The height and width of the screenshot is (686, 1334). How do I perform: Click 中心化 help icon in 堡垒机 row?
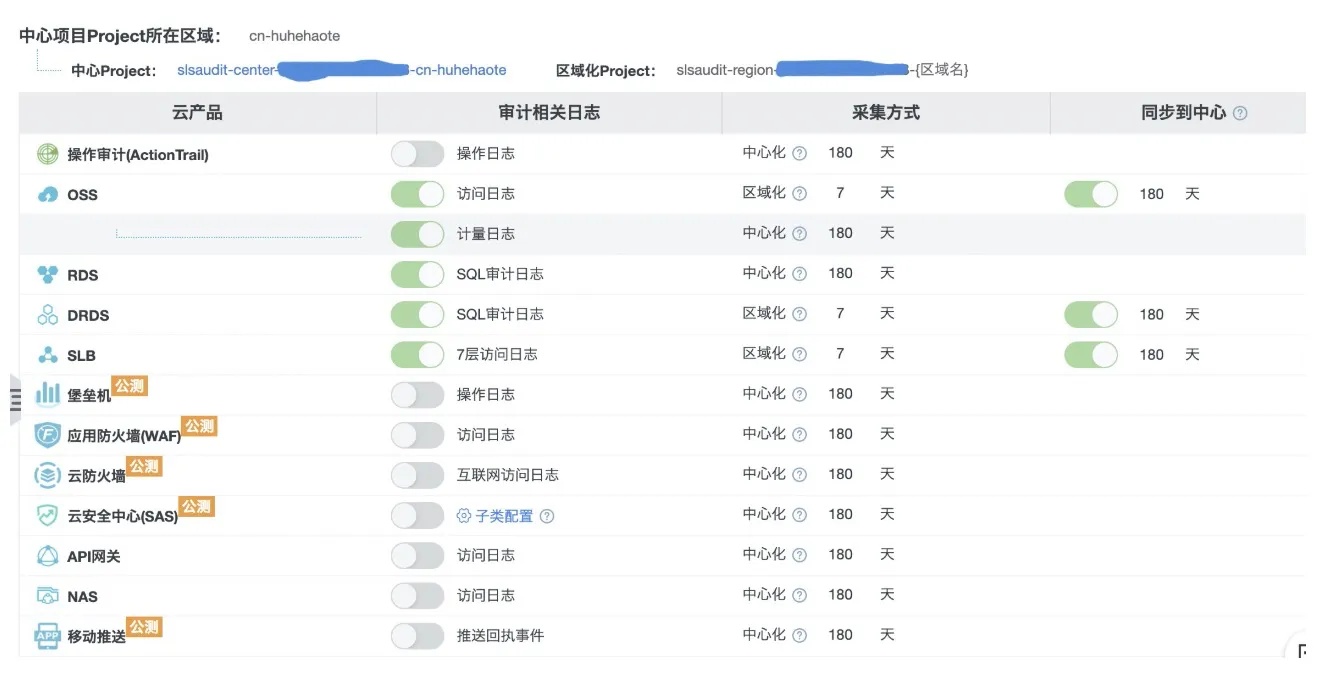799,394
